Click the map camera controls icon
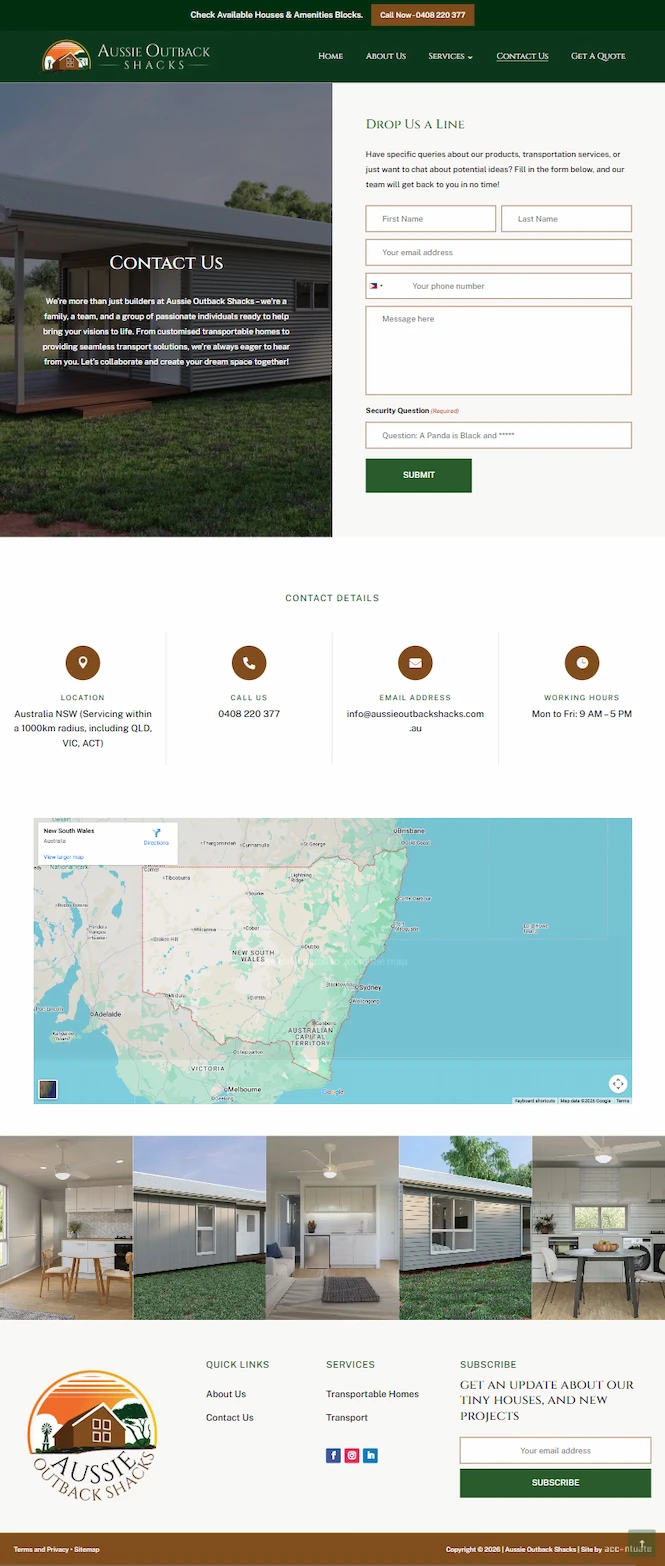This screenshot has width=665, height=1566. click(x=618, y=1084)
